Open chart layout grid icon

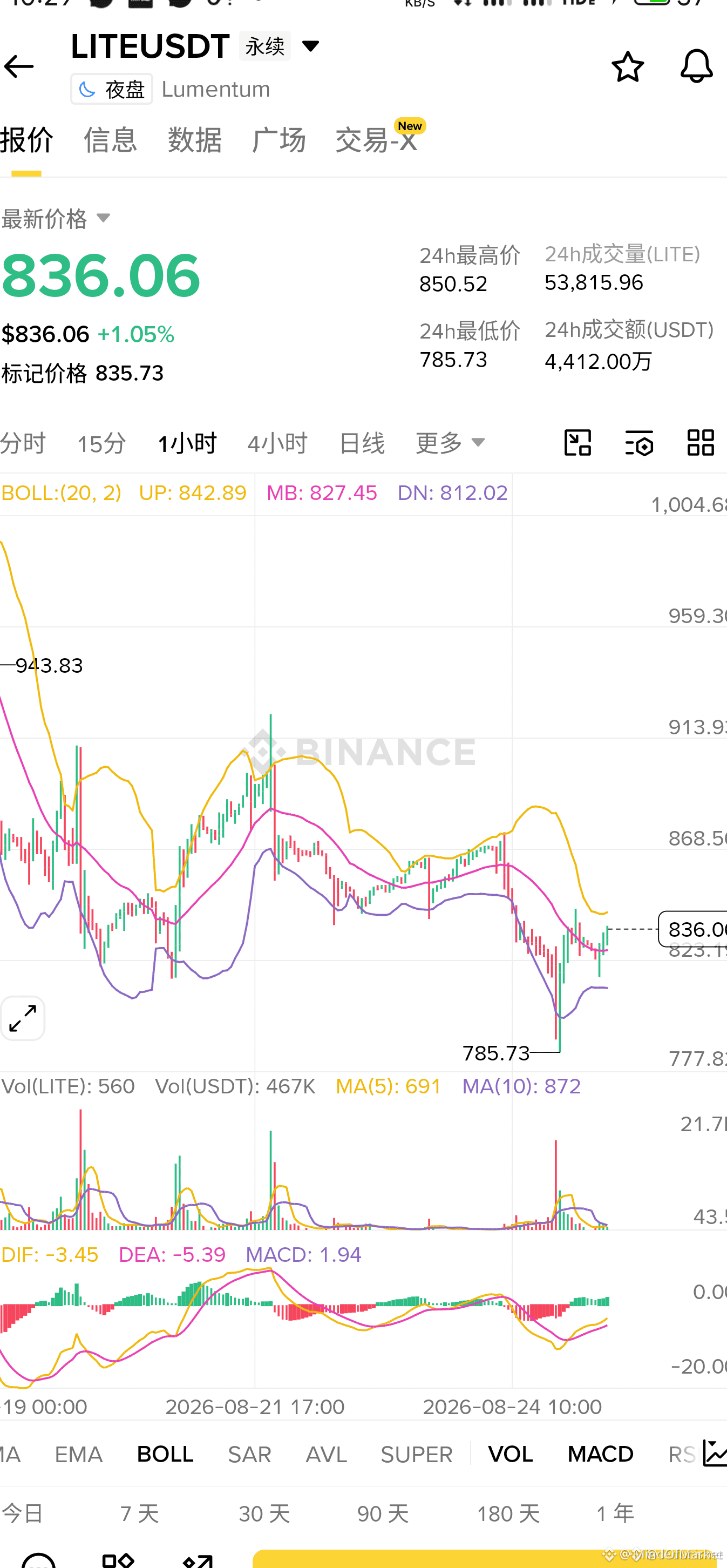700,443
